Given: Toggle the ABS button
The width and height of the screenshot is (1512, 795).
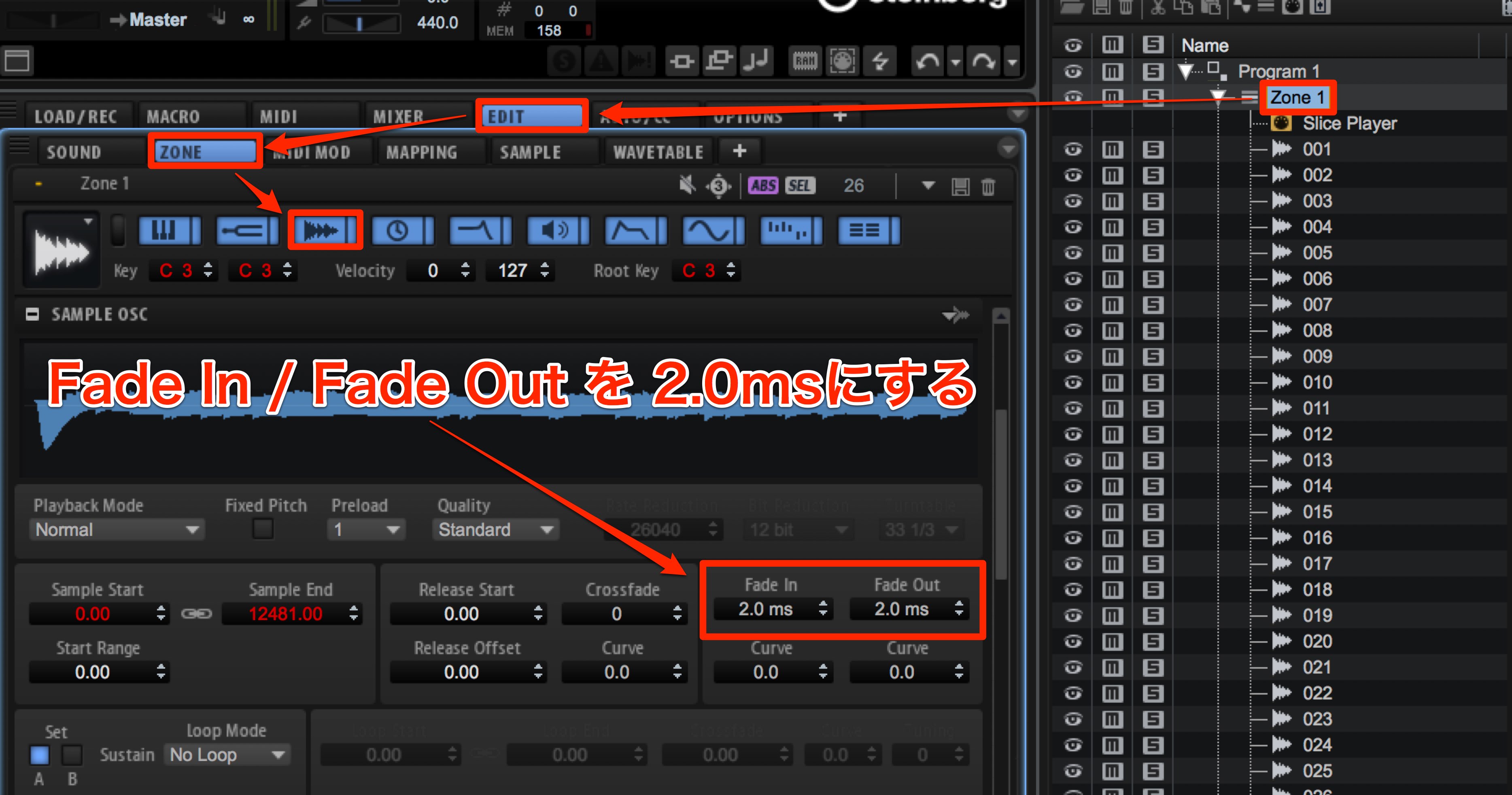Looking at the screenshot, I should pyautogui.click(x=763, y=186).
